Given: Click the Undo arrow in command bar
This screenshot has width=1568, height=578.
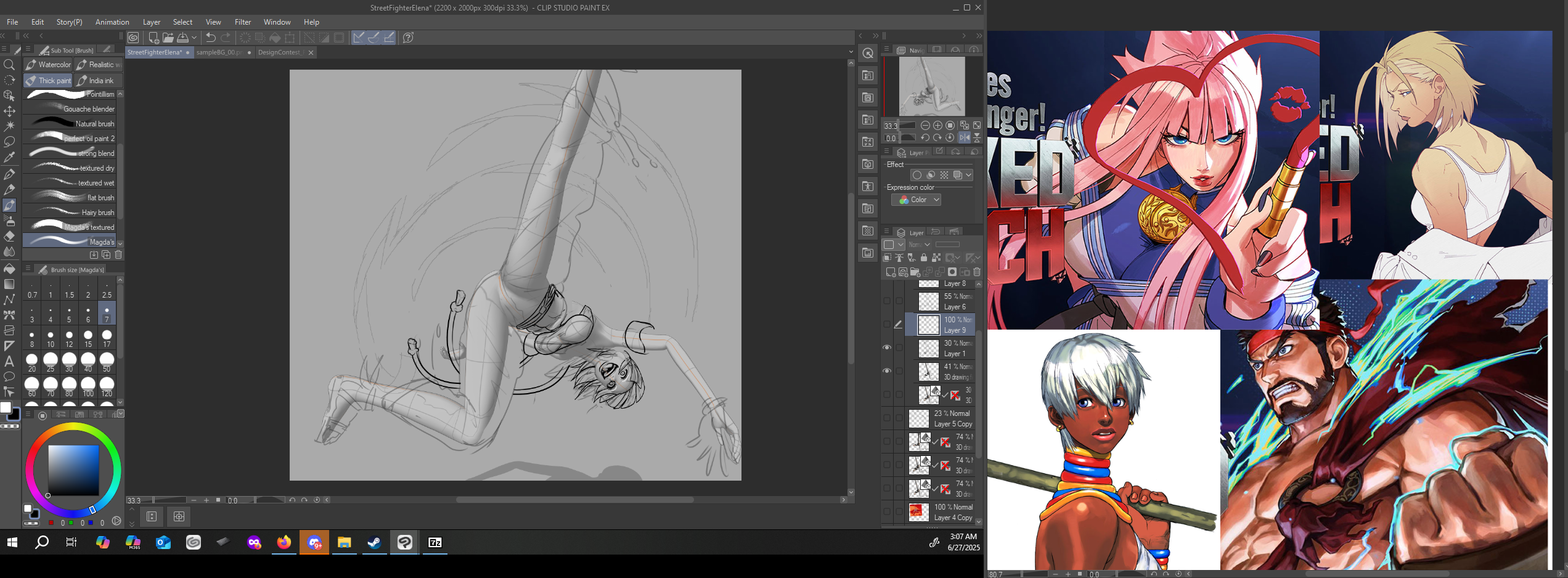Looking at the screenshot, I should (211, 38).
